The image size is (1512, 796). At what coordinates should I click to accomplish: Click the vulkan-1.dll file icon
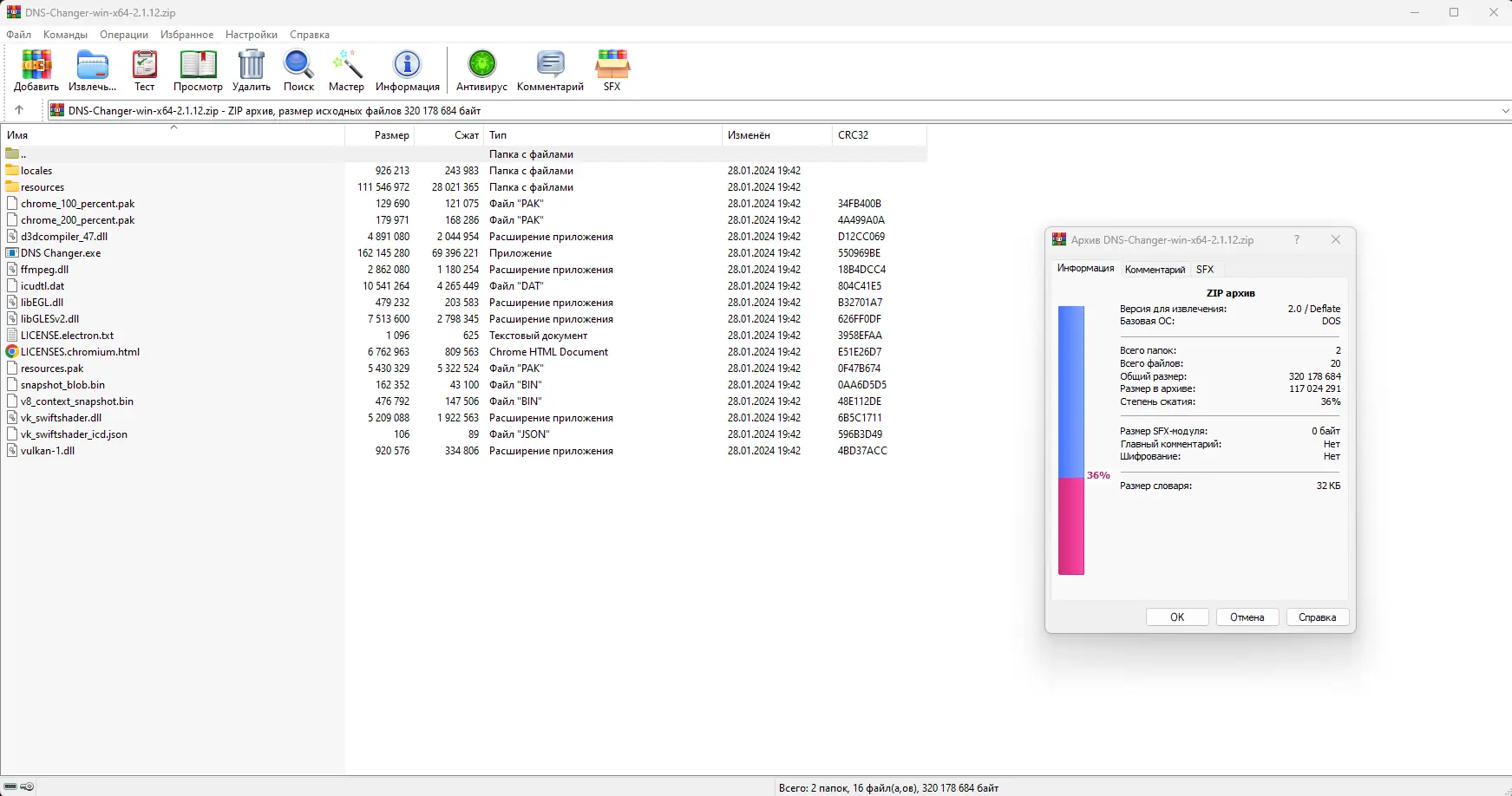pyautogui.click(x=12, y=450)
